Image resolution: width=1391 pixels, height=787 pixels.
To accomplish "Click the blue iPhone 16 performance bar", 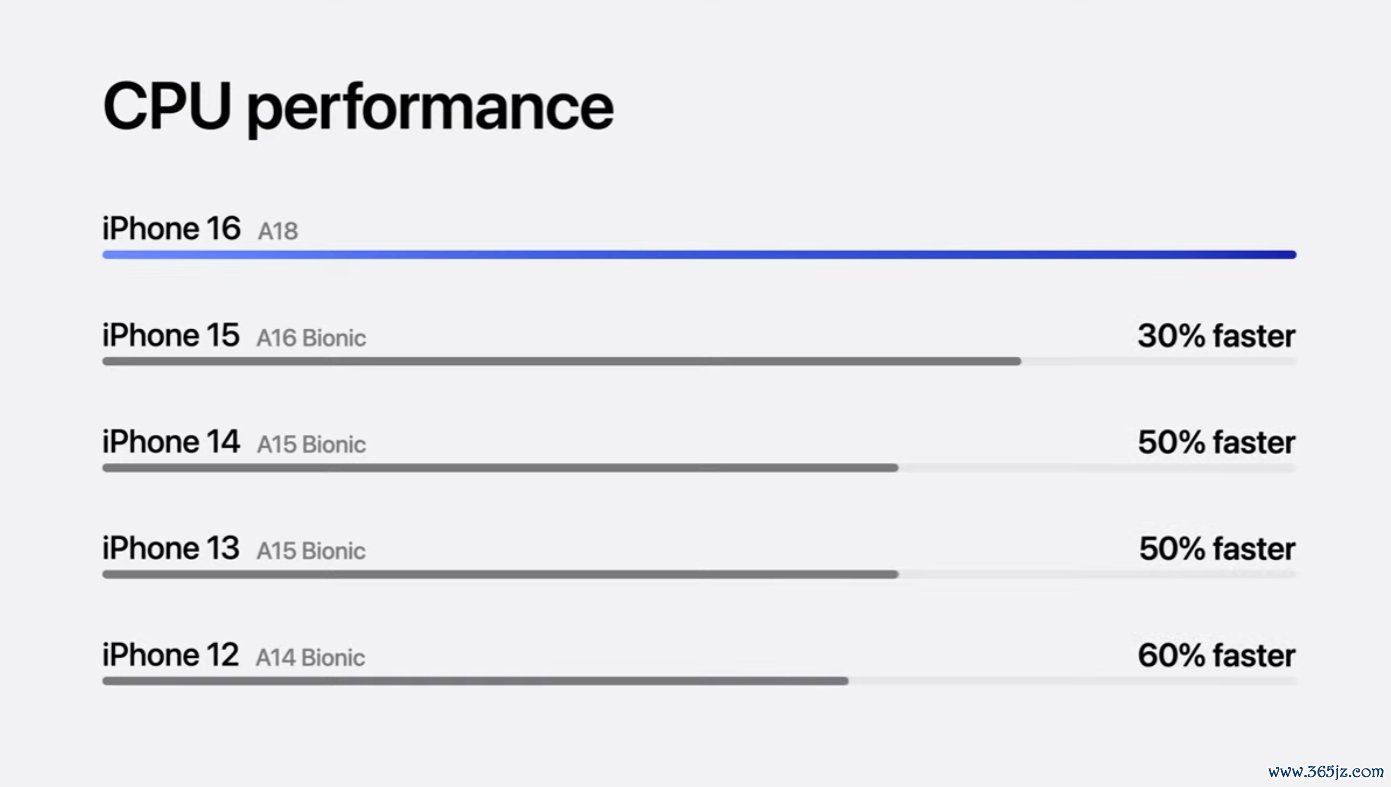I will click(x=699, y=255).
